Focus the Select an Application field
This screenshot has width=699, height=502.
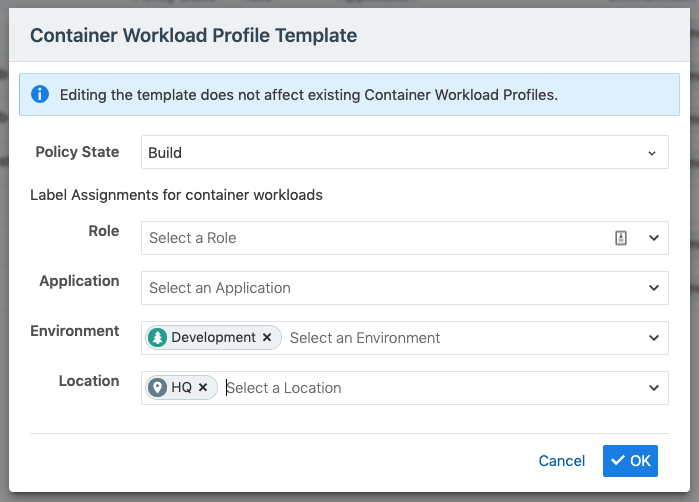[390, 288]
